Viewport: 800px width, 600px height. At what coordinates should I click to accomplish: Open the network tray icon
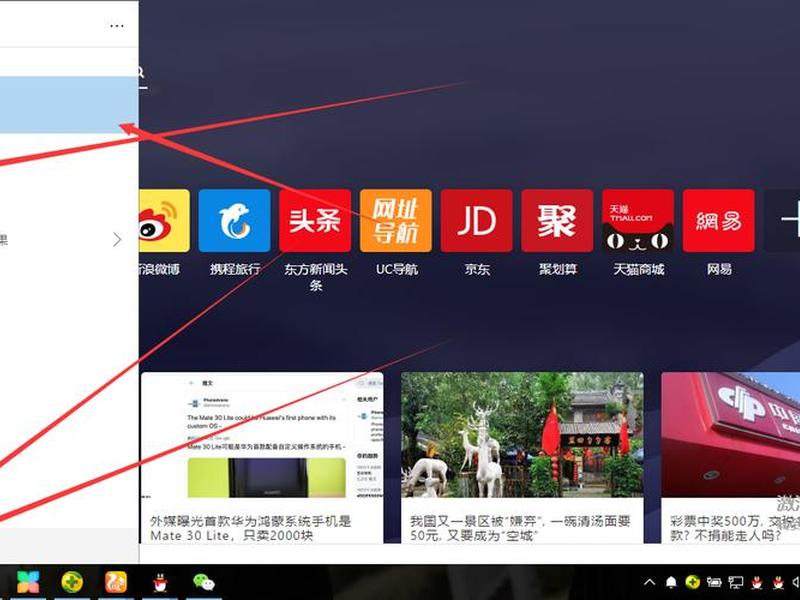click(735, 582)
